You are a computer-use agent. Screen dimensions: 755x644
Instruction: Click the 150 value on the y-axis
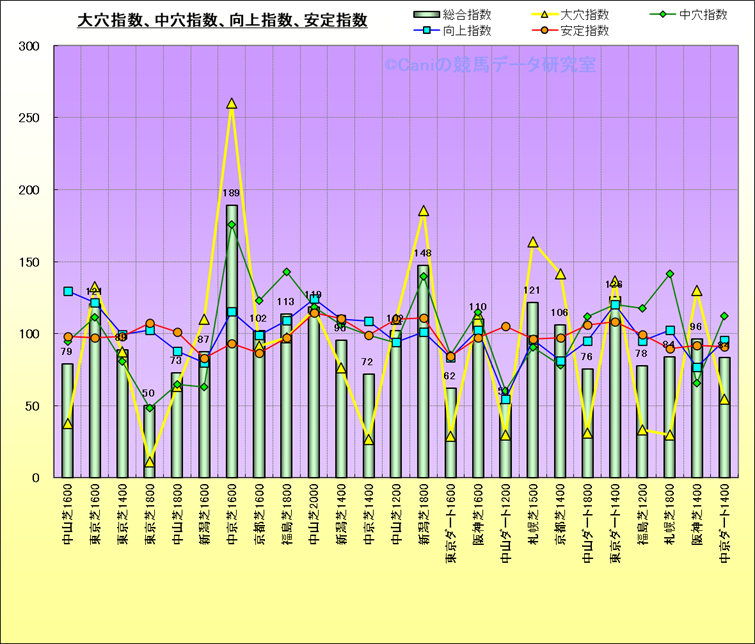(28, 262)
